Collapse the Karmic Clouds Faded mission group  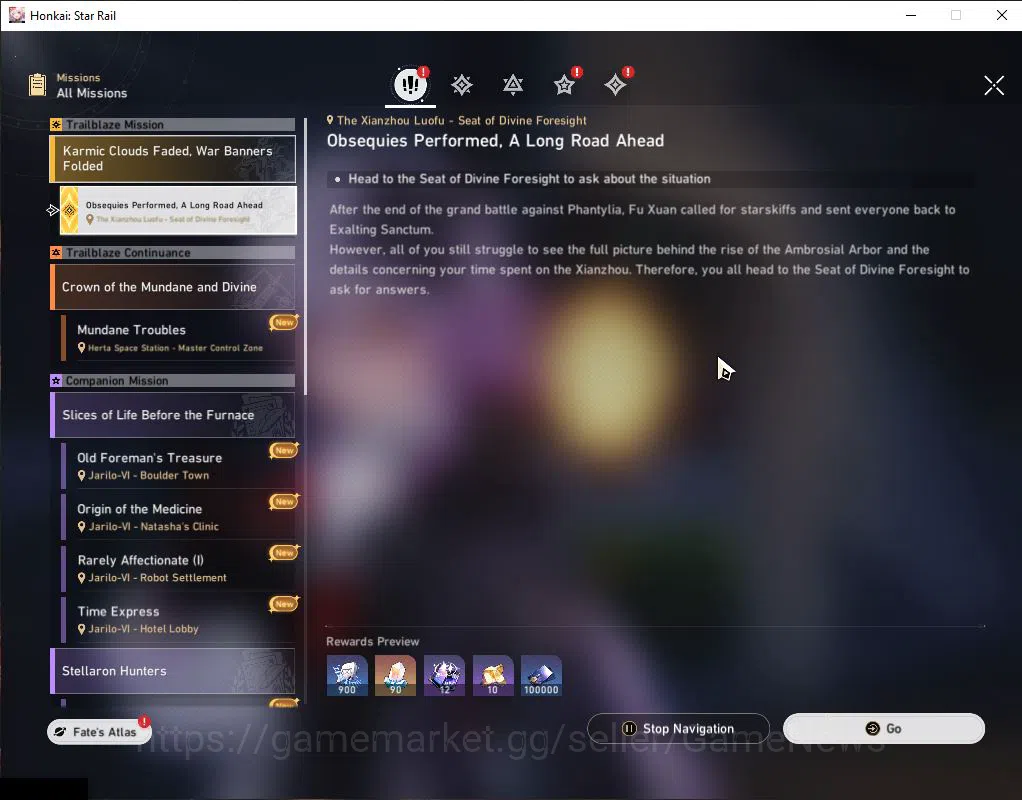click(x=173, y=158)
